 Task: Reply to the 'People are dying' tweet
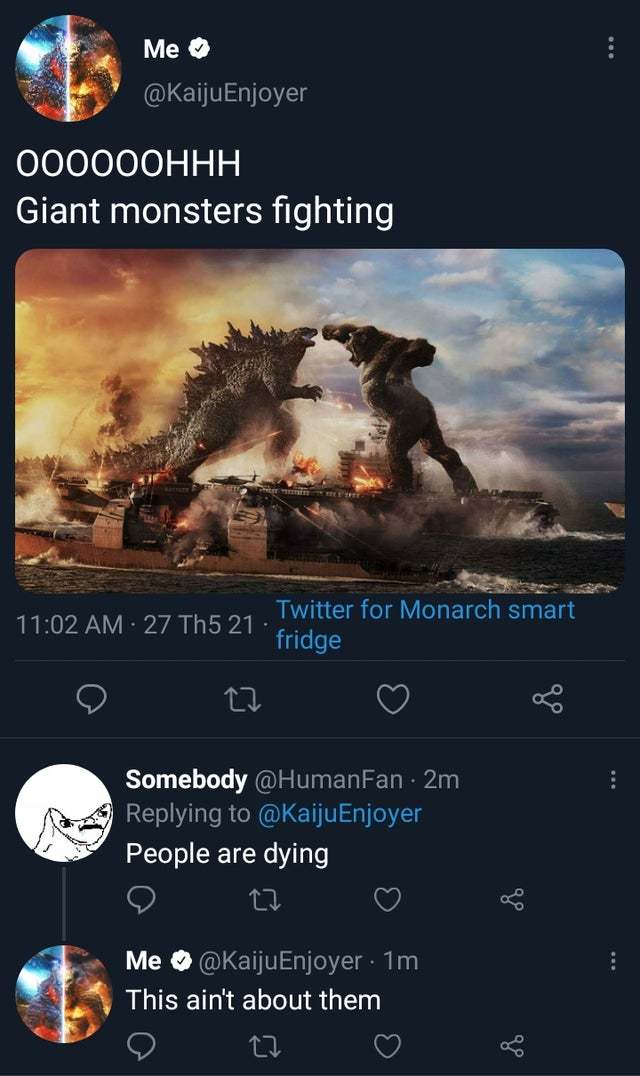141,900
